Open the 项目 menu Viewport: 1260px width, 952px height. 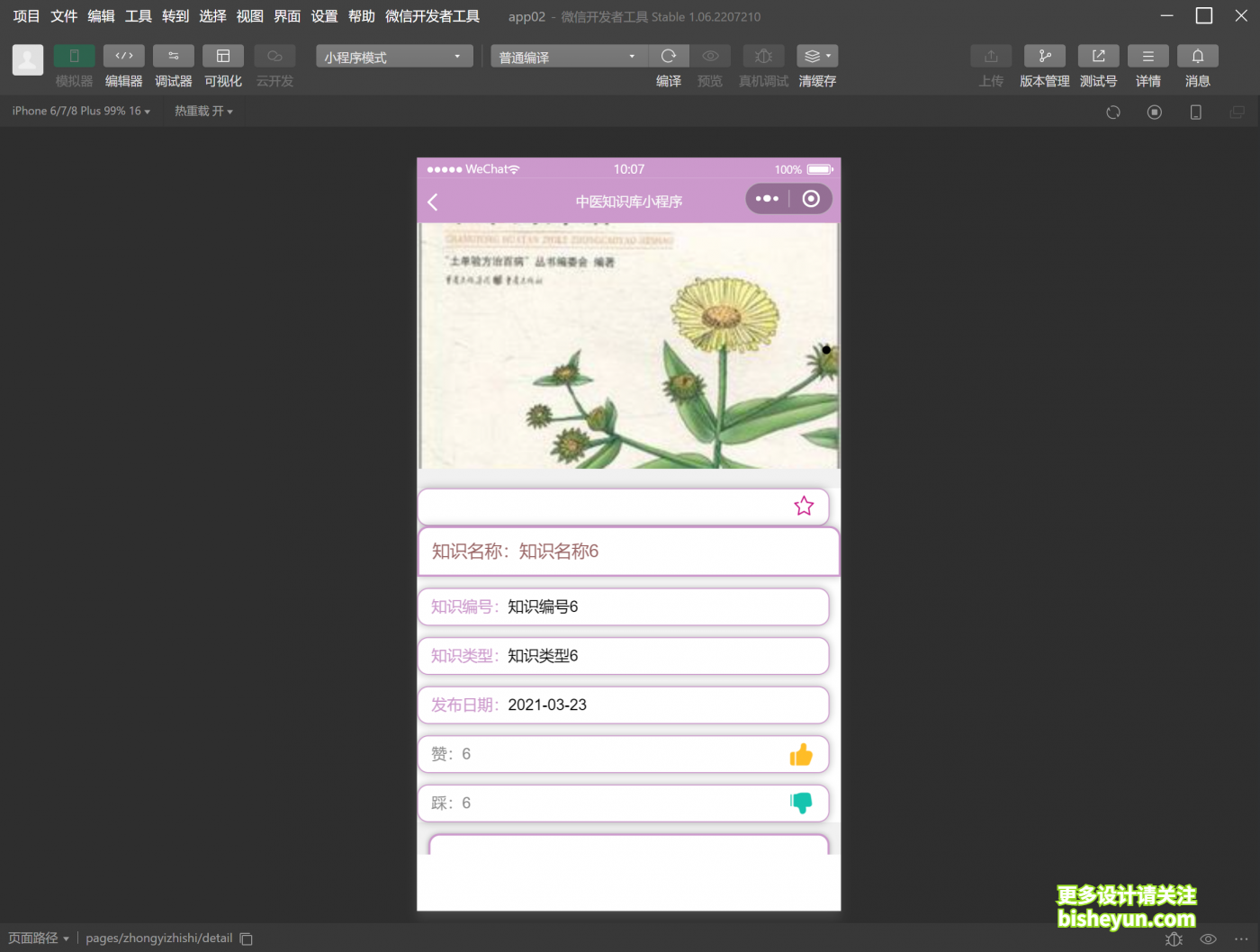click(27, 16)
